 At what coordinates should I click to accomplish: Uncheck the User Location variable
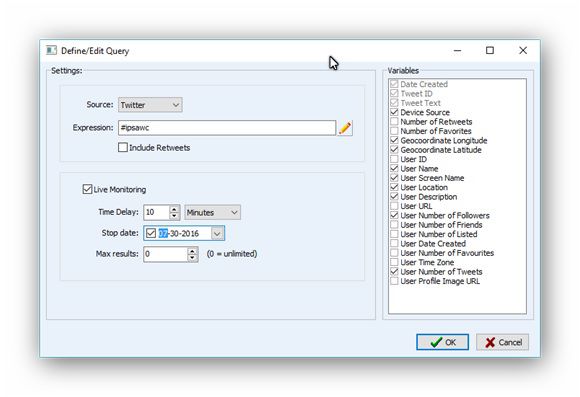394,187
